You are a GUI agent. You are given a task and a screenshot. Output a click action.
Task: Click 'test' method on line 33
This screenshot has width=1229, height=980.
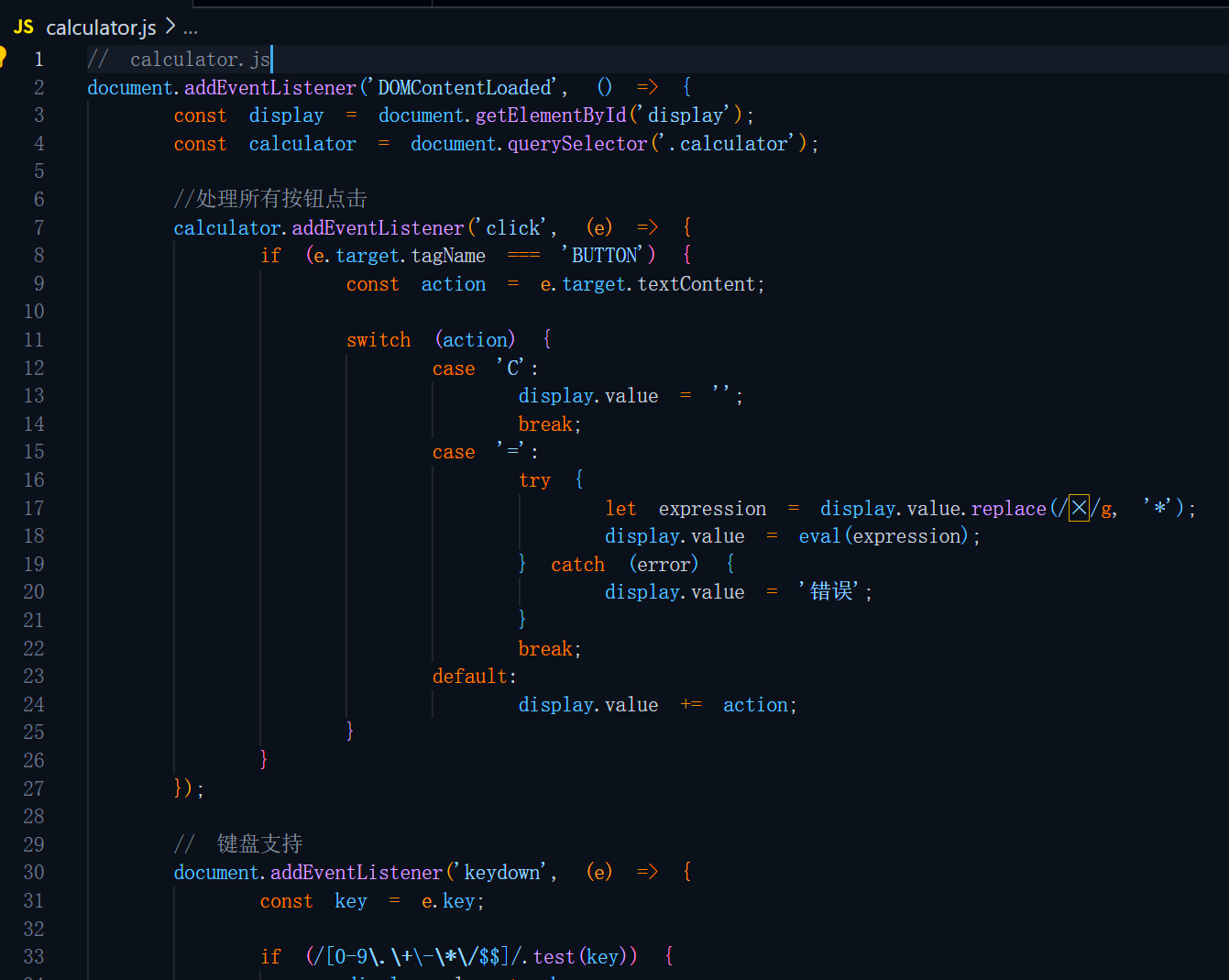[554, 957]
